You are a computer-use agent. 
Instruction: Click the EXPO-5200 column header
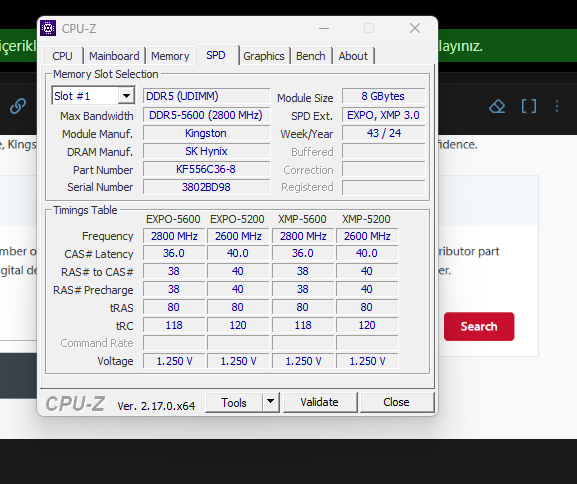(237, 219)
